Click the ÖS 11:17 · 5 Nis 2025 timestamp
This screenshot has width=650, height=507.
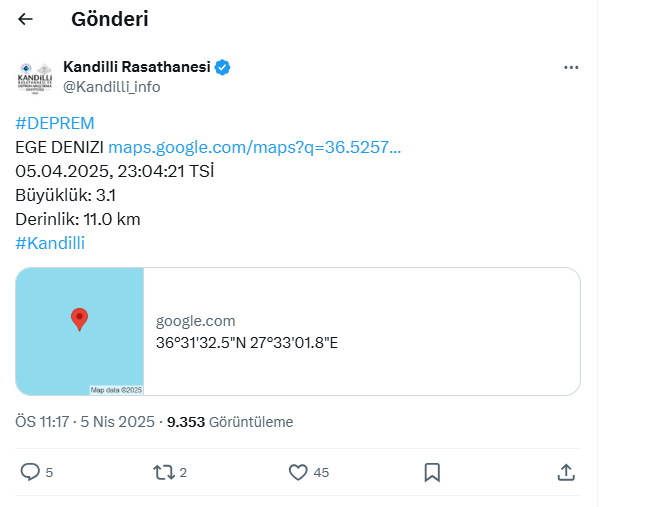click(x=85, y=422)
